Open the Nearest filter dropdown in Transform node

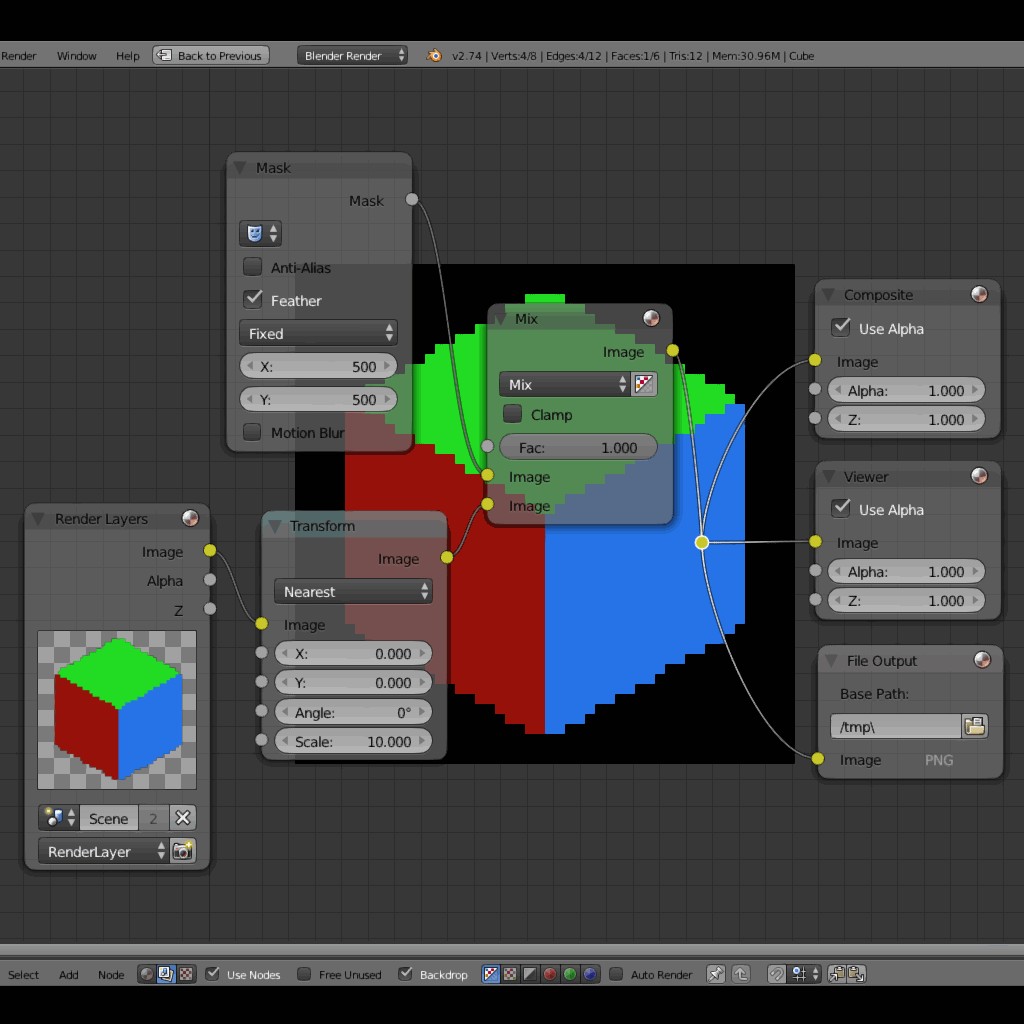pyautogui.click(x=352, y=591)
